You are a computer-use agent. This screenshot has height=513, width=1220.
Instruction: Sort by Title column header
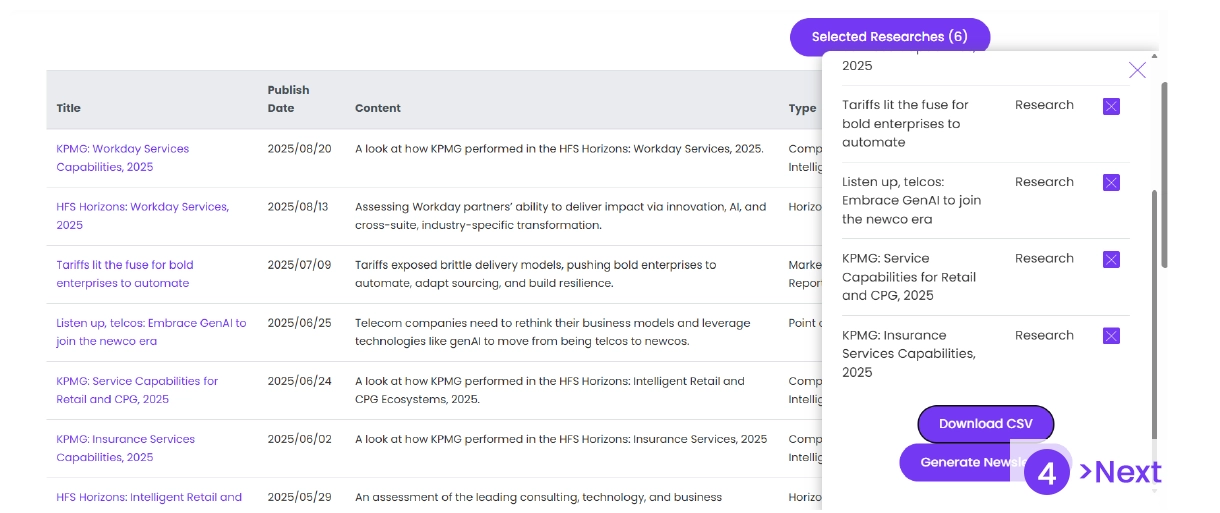[69, 108]
